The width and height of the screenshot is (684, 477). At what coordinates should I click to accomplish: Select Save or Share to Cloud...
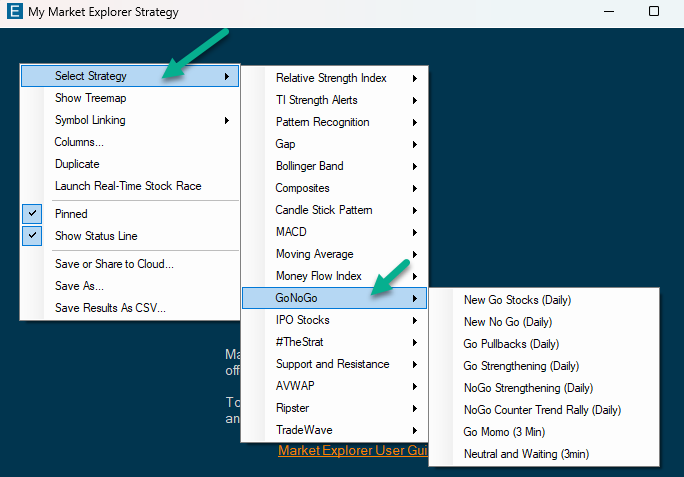114,264
